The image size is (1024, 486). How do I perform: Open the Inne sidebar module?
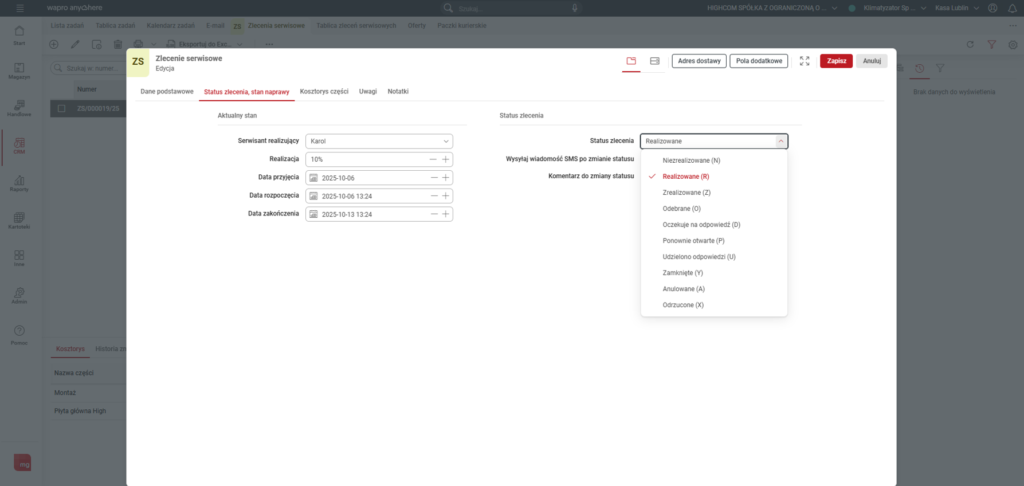(20, 258)
